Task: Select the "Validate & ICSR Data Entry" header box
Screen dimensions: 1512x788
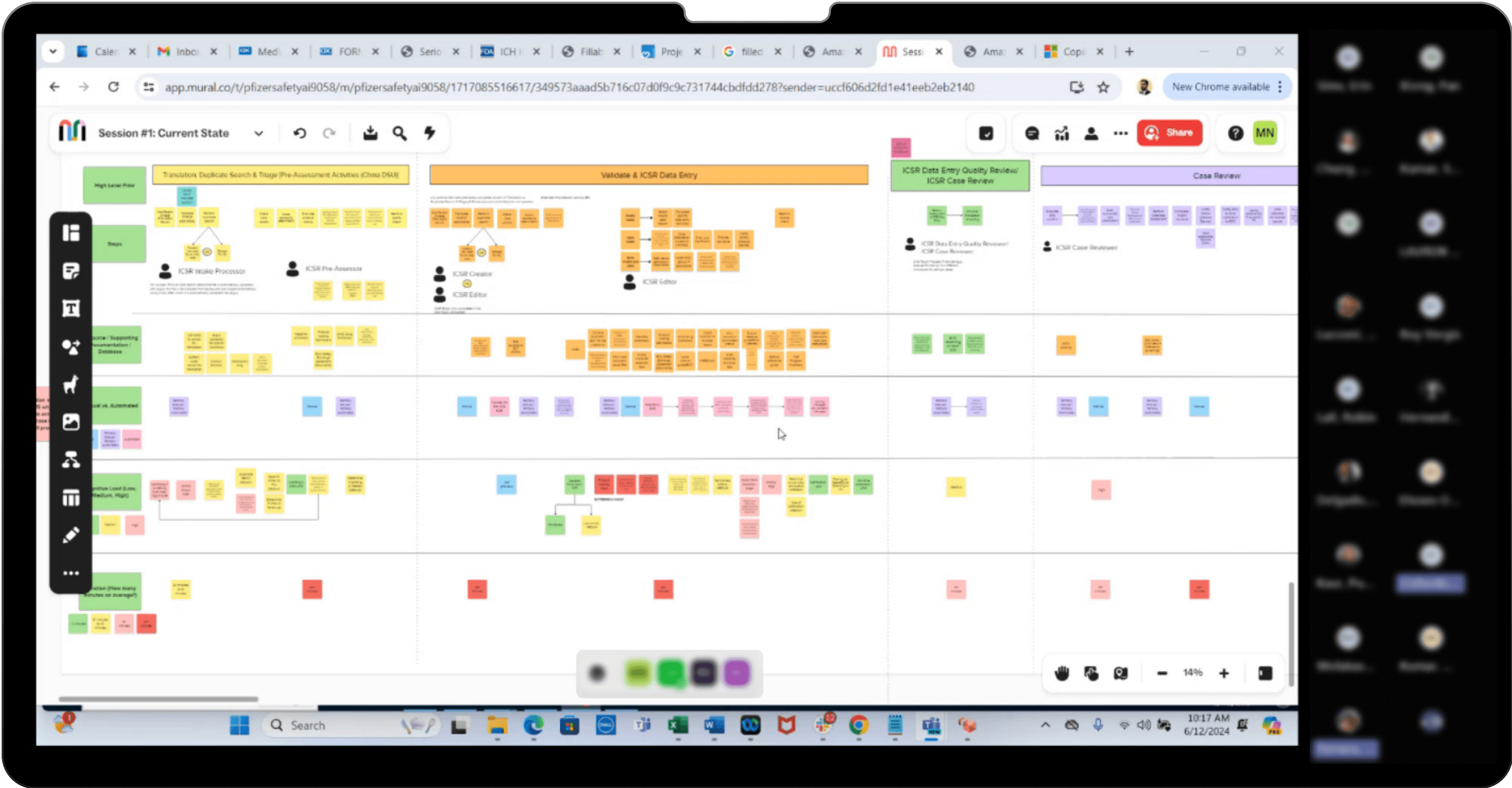Action: tap(649, 175)
